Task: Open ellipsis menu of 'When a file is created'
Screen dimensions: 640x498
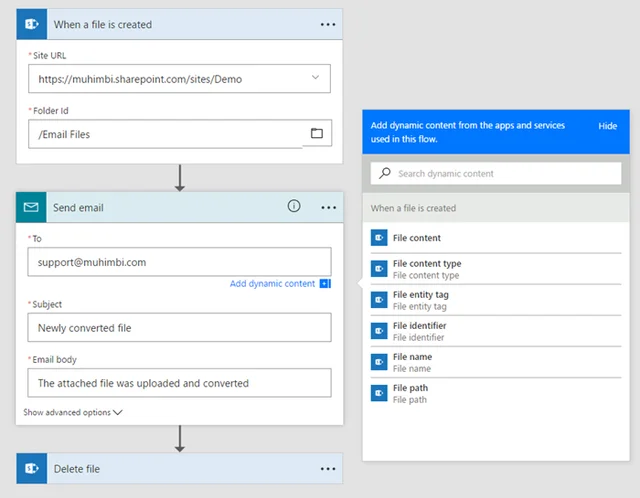Action: pos(328,25)
